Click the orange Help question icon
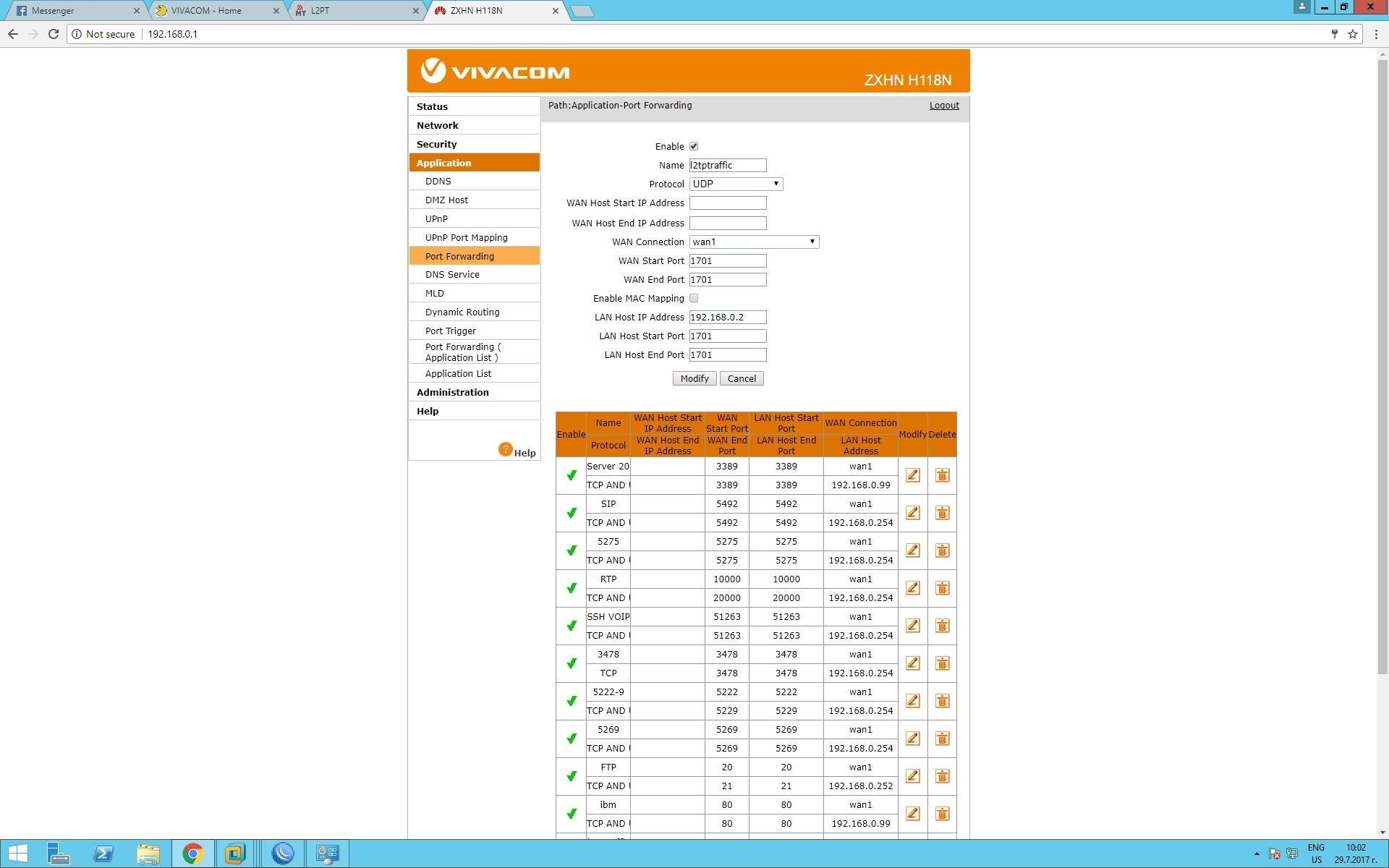 (x=506, y=449)
